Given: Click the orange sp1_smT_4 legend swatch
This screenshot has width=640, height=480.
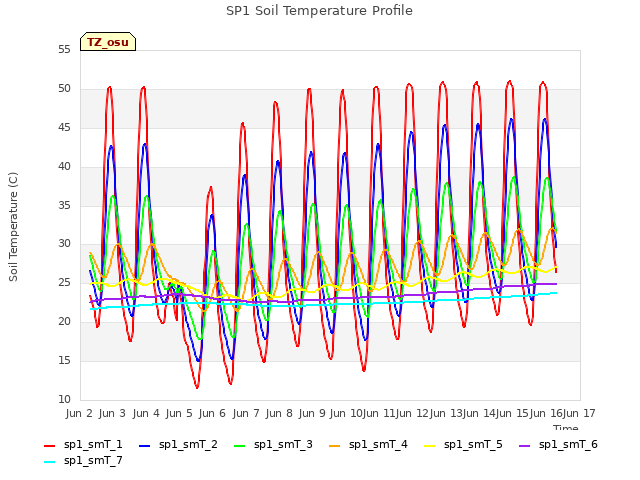Looking at the screenshot, I should click(x=335, y=446).
